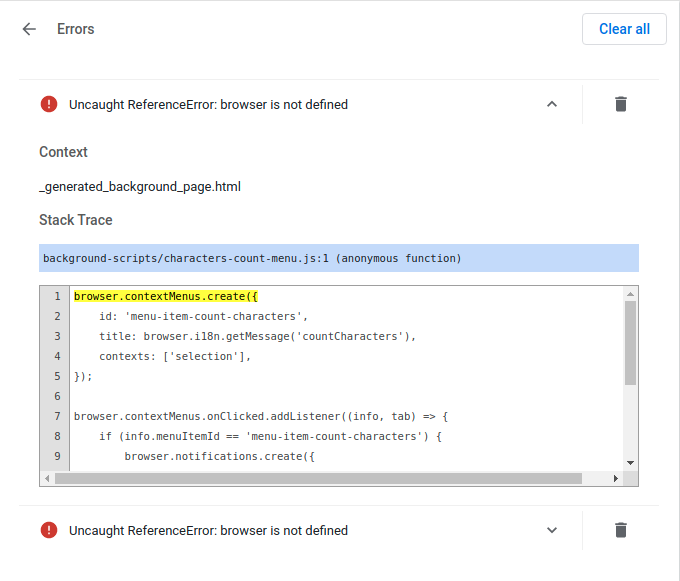Click the code scroll up arrow

pos(630,294)
